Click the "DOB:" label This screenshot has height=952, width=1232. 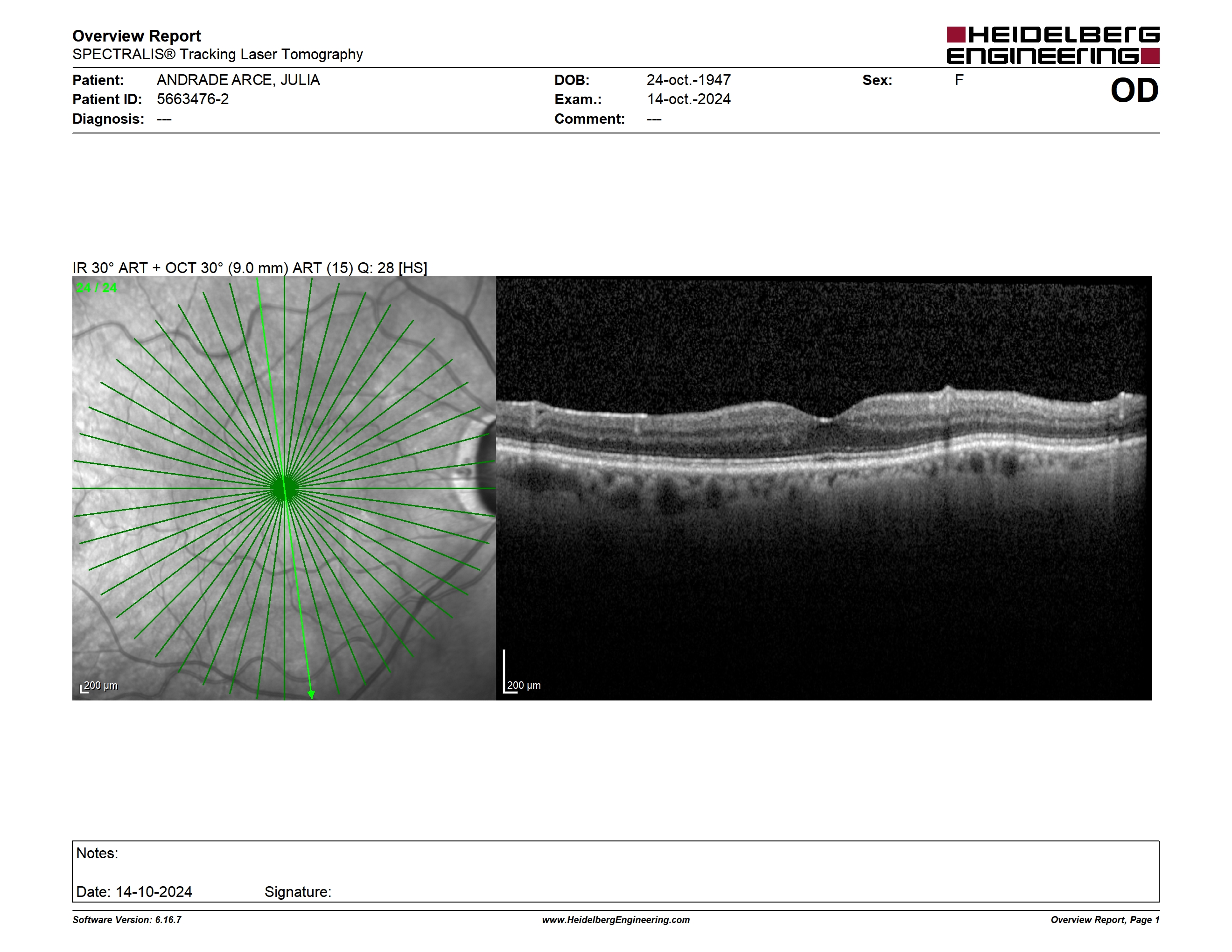click(x=572, y=80)
